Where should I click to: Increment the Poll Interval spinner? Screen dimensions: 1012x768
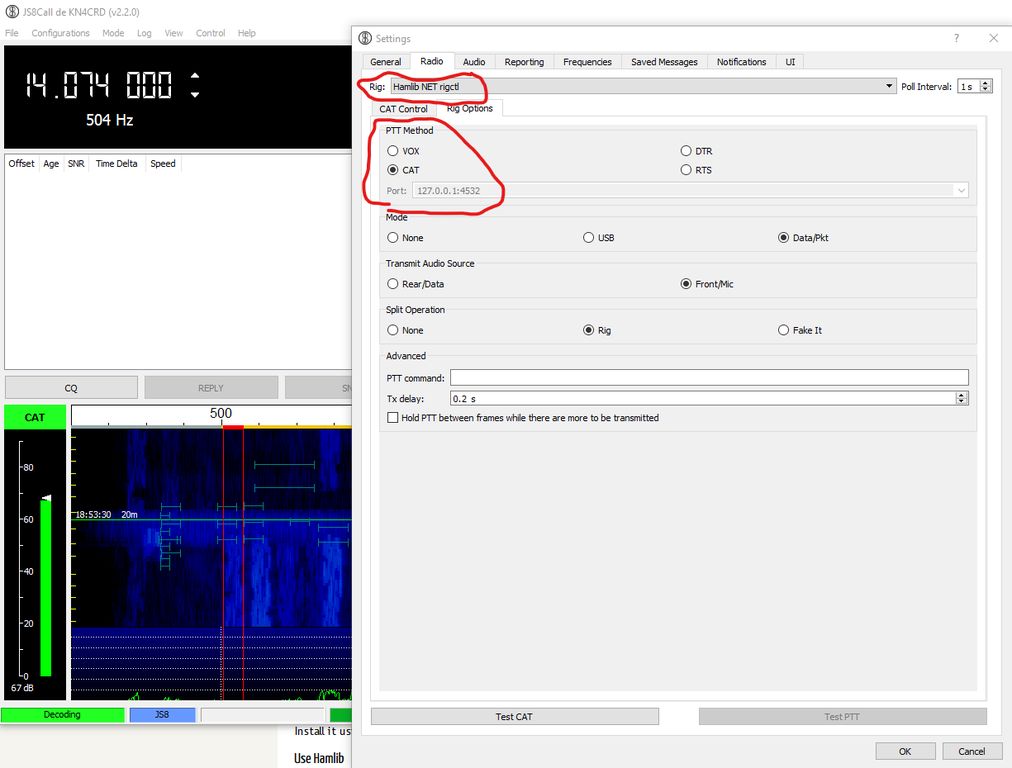986,83
